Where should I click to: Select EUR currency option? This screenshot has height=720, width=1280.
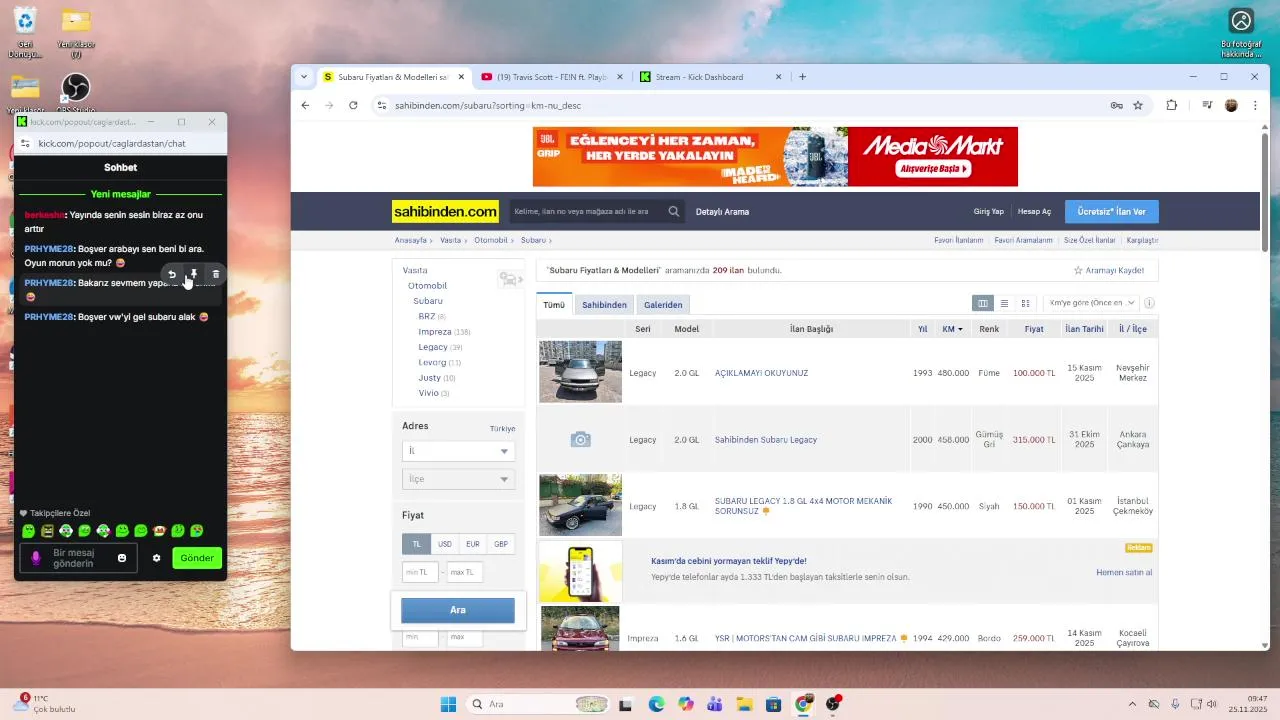(473, 544)
